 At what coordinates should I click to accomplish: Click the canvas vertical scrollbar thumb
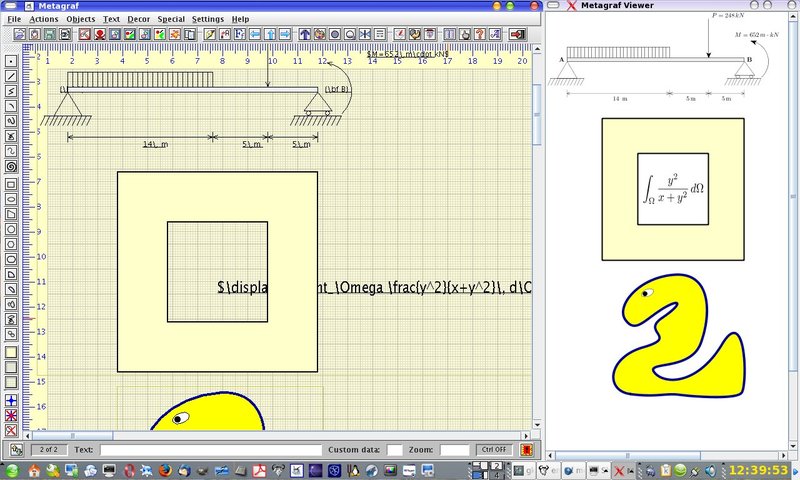coord(537,114)
